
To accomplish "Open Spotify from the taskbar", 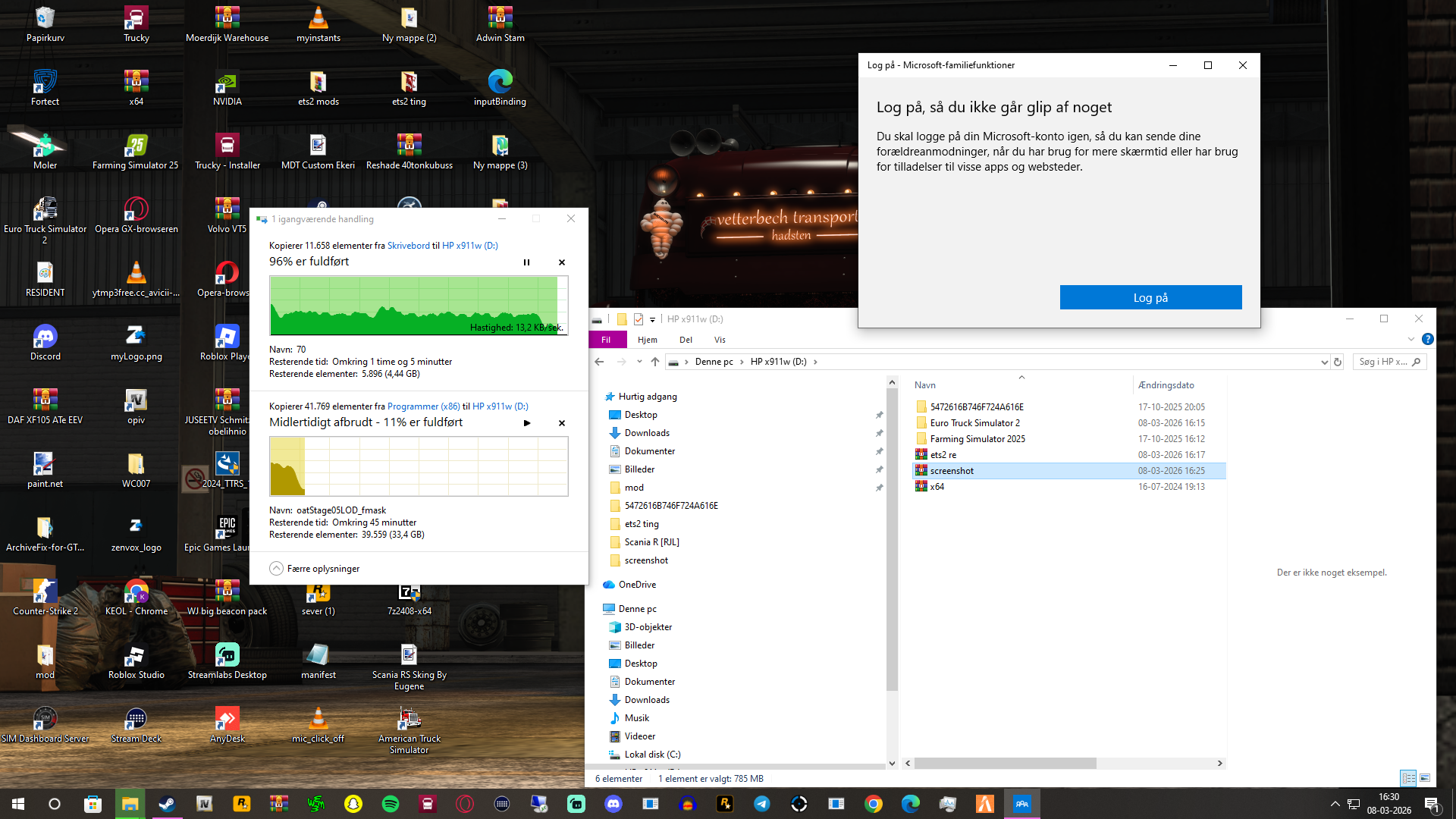I will 391,804.
